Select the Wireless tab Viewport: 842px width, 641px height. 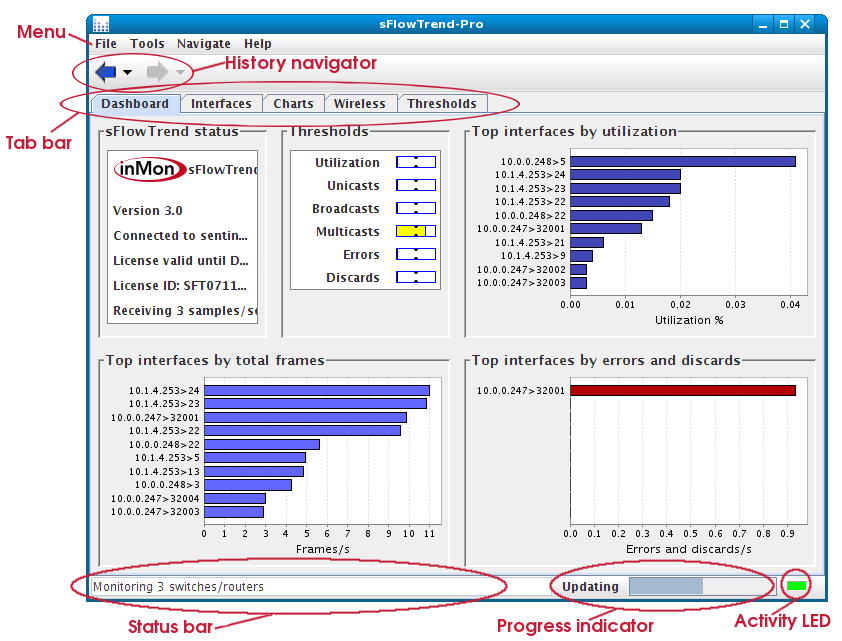(359, 103)
